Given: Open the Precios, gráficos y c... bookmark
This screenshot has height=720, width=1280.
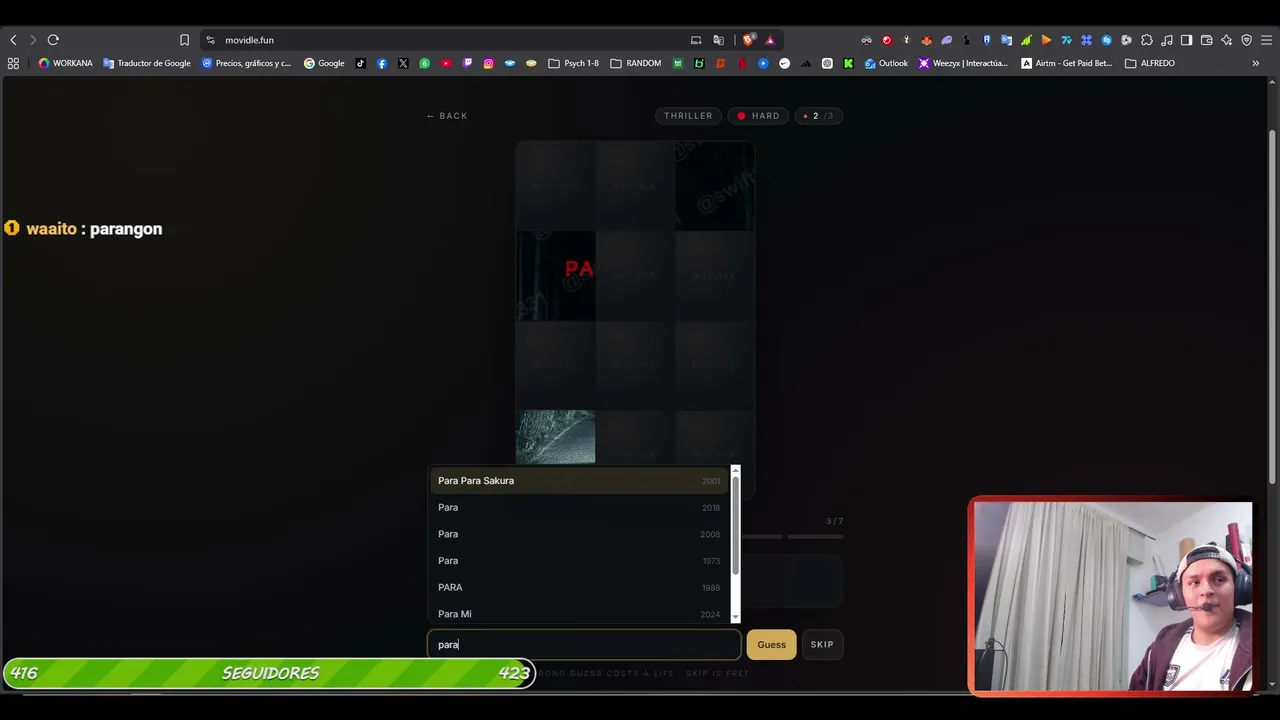Looking at the screenshot, I should tap(246, 63).
